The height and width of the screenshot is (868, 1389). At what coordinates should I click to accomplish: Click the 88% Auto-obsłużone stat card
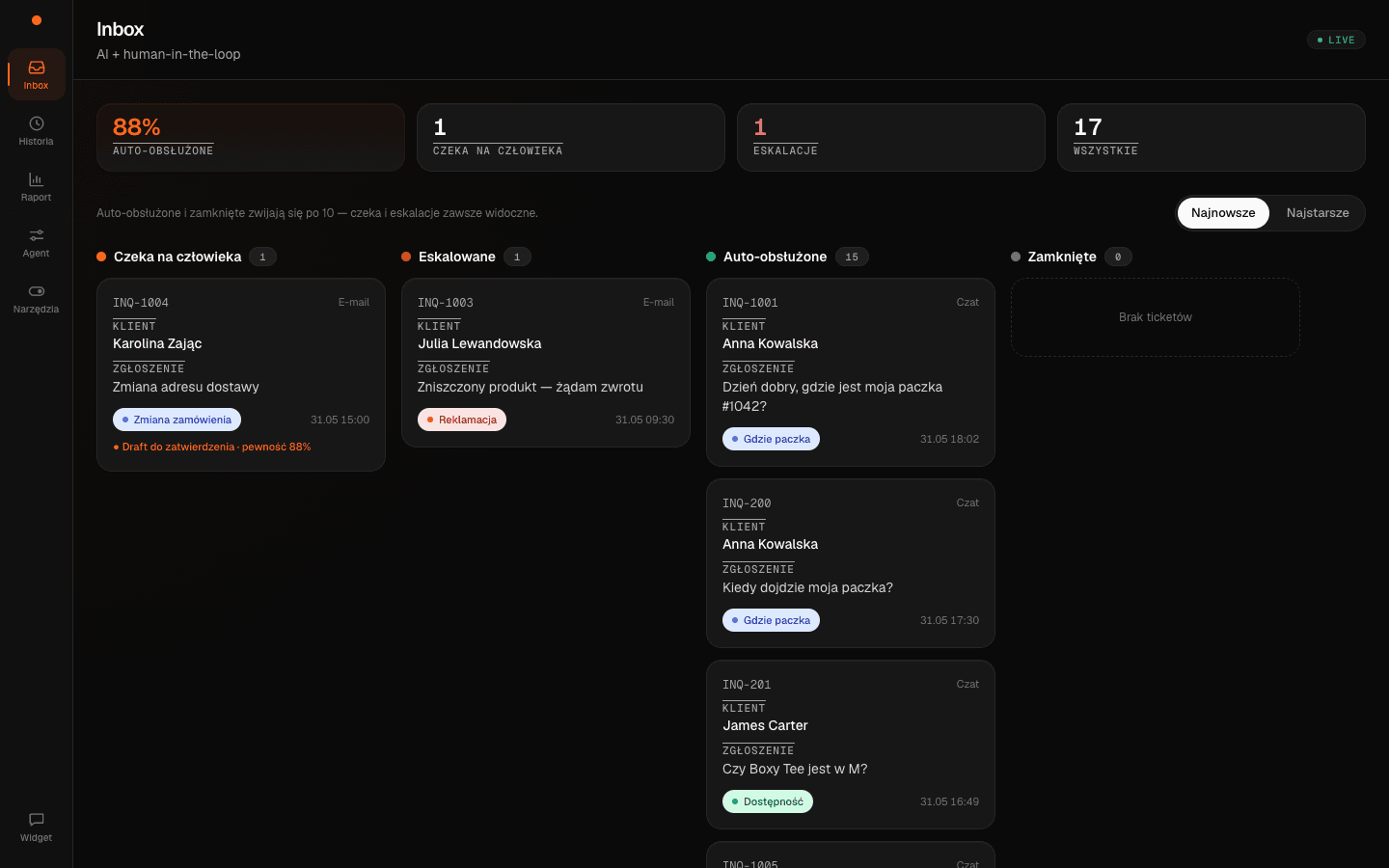251,137
